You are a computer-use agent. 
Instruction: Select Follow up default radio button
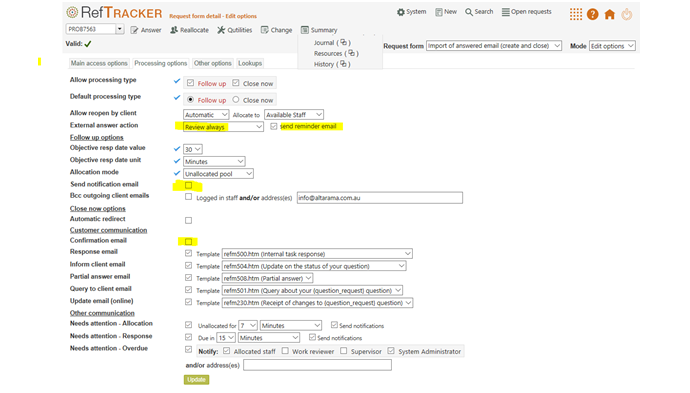(x=190, y=99)
